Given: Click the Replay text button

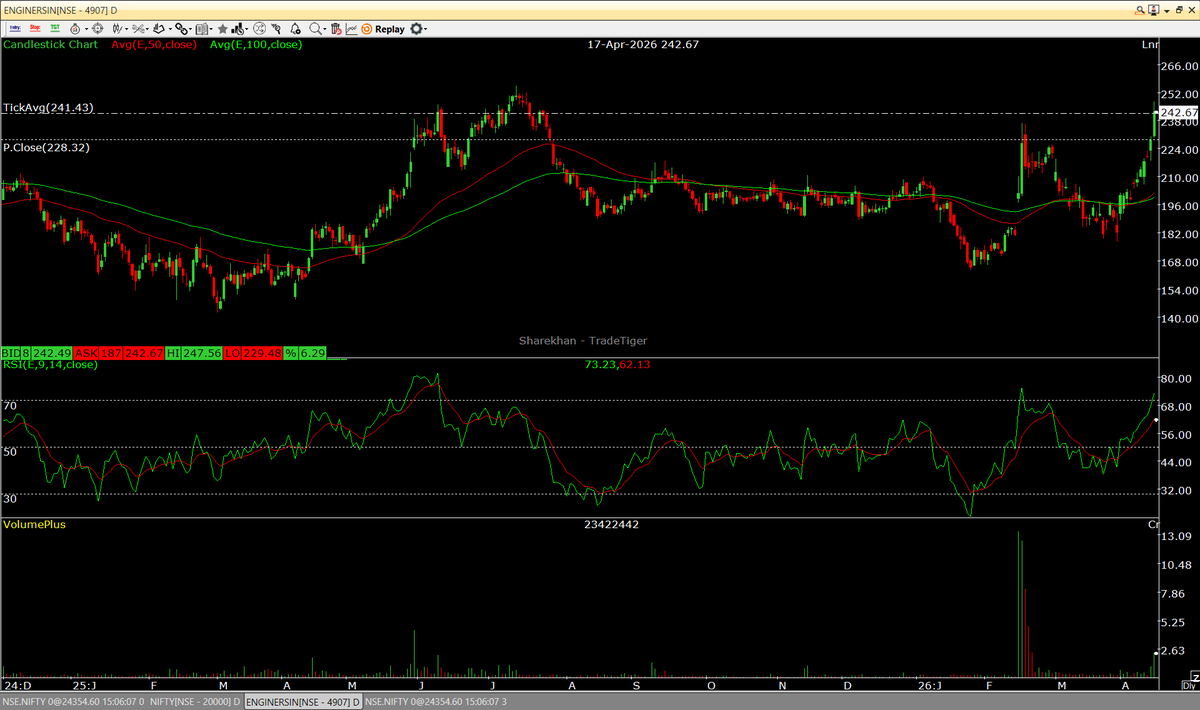Looking at the screenshot, I should pyautogui.click(x=390, y=29).
